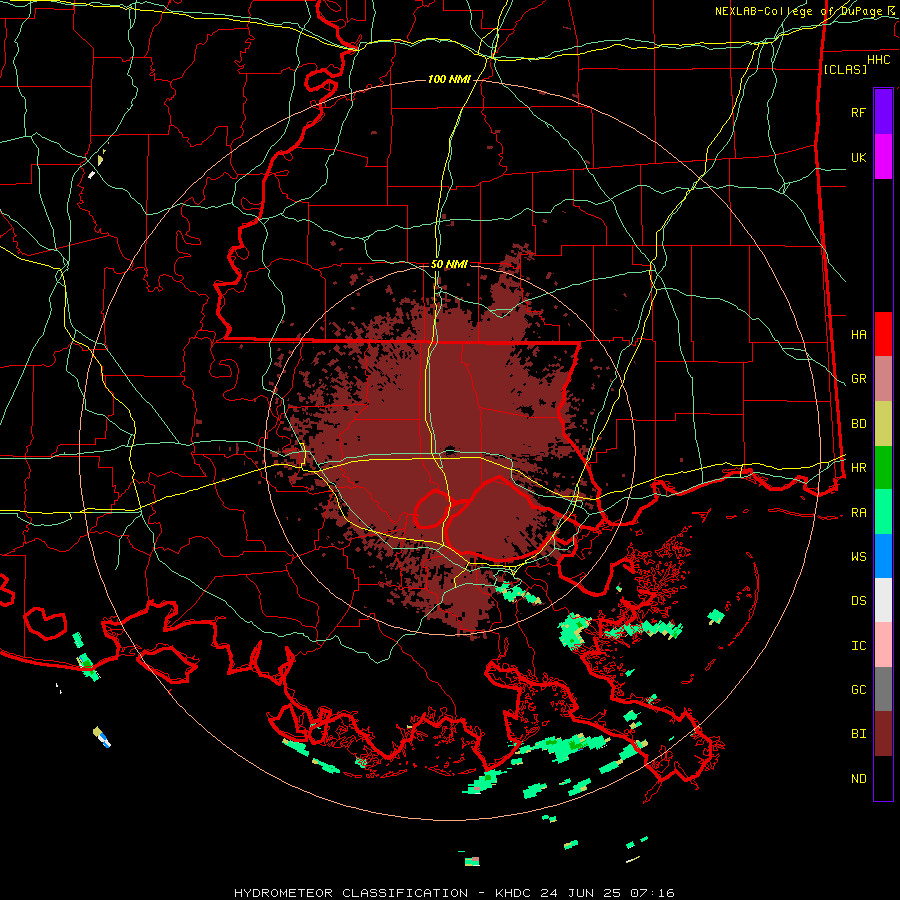Click the BD yellow legend swatch

883,424
